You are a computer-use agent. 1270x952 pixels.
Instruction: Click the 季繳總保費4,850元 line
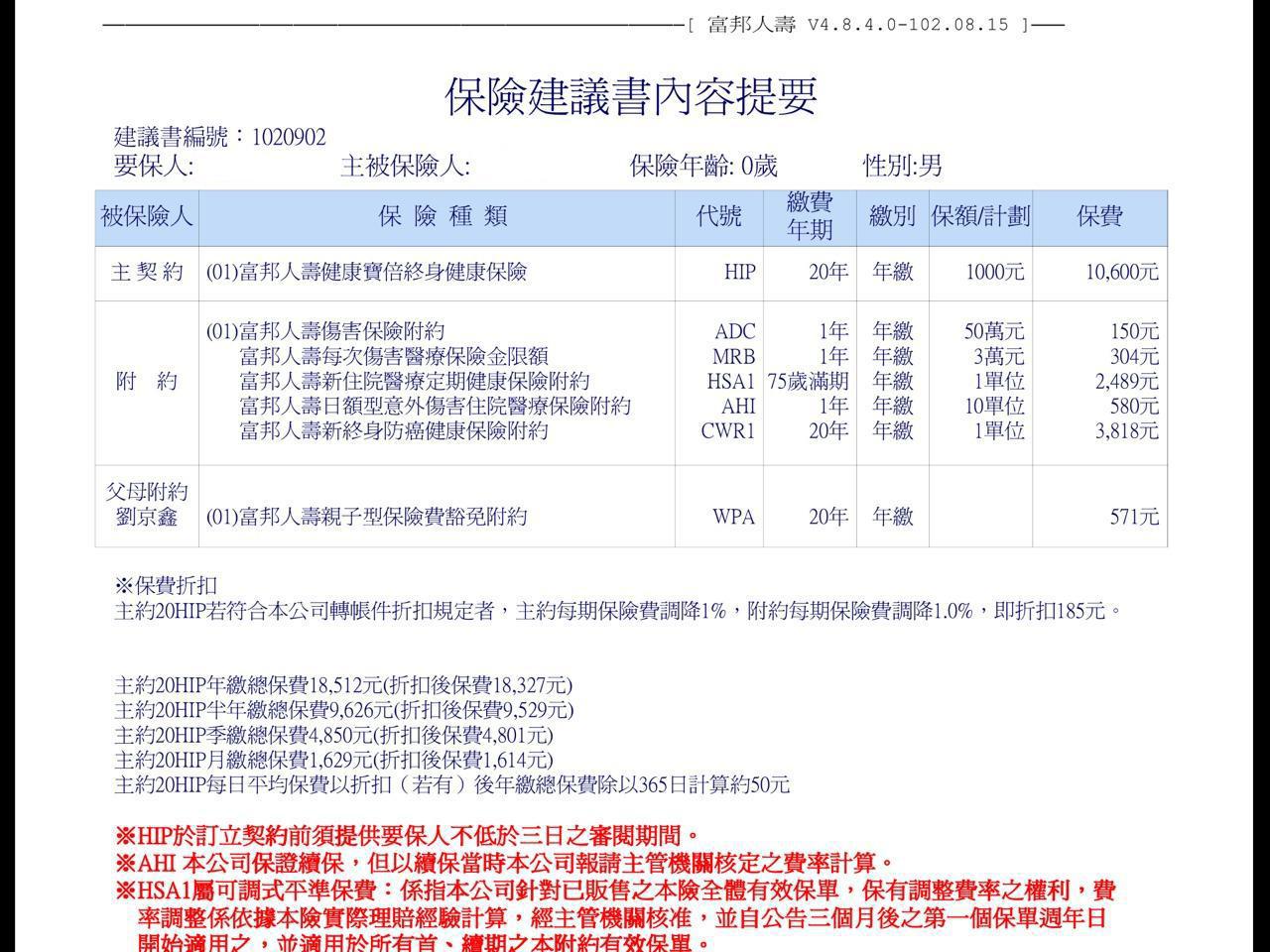click(x=333, y=735)
